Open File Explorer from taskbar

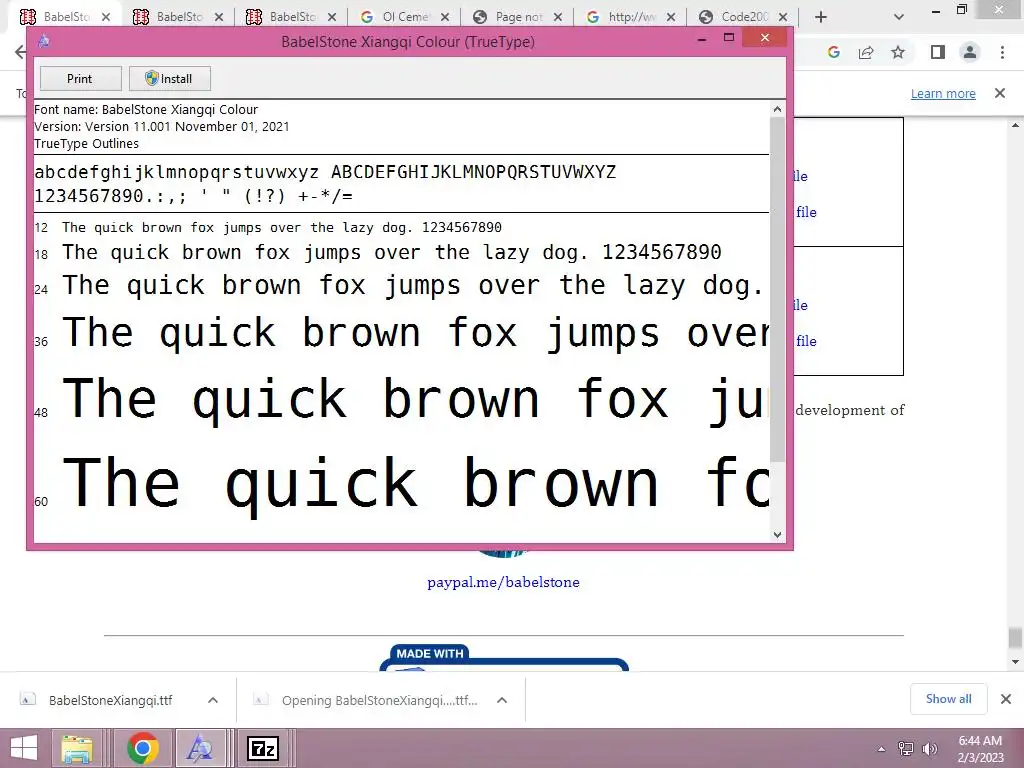pos(77,748)
